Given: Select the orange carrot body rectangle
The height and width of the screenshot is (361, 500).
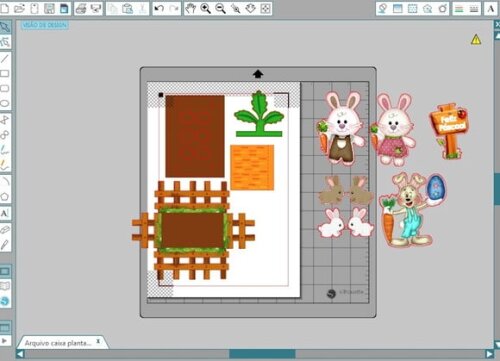Looking at the screenshot, I should (x=252, y=167).
